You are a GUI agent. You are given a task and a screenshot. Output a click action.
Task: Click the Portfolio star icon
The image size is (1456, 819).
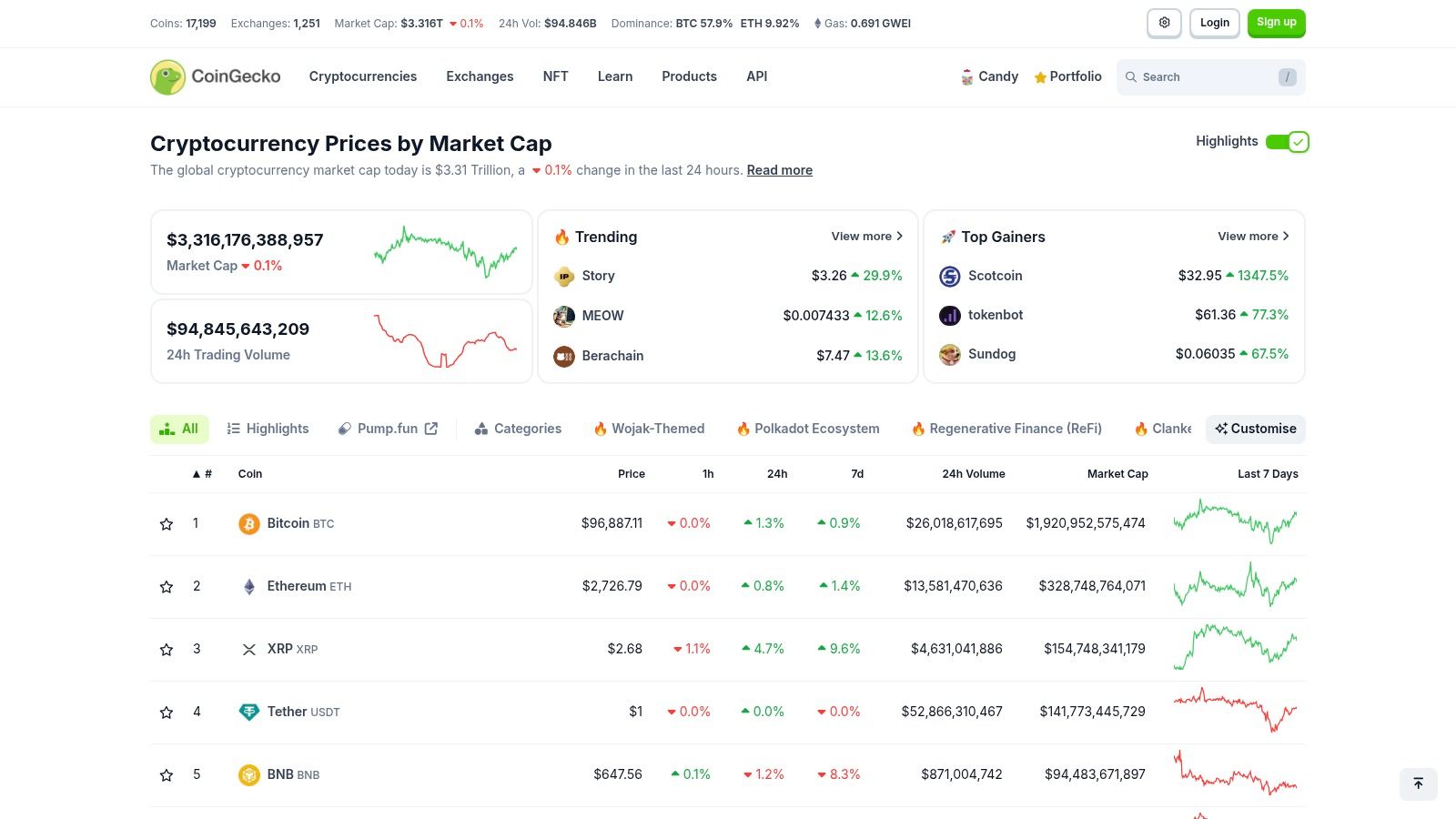tap(1040, 77)
